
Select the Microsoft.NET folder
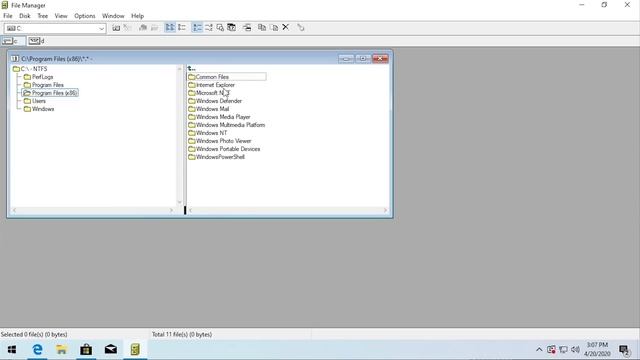tap(209, 93)
